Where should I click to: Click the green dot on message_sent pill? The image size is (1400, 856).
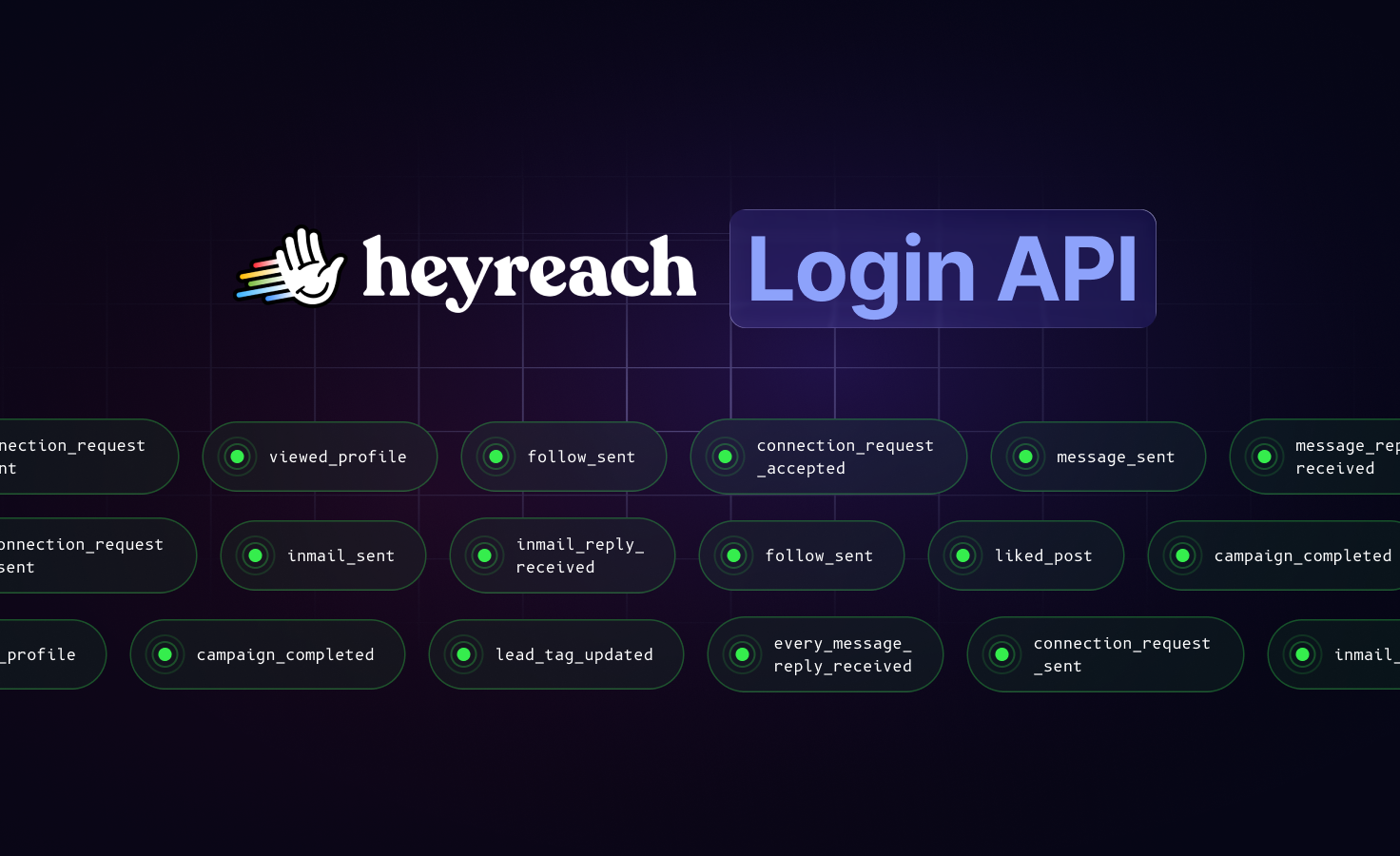pyautogui.click(x=1026, y=457)
